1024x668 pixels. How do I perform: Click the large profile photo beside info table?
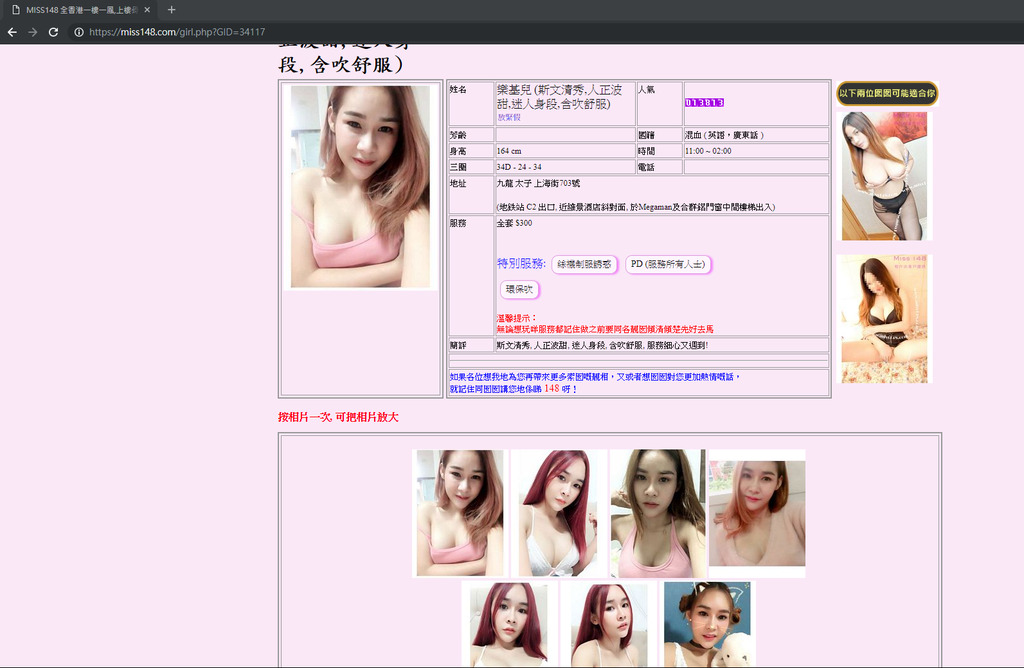pos(360,186)
